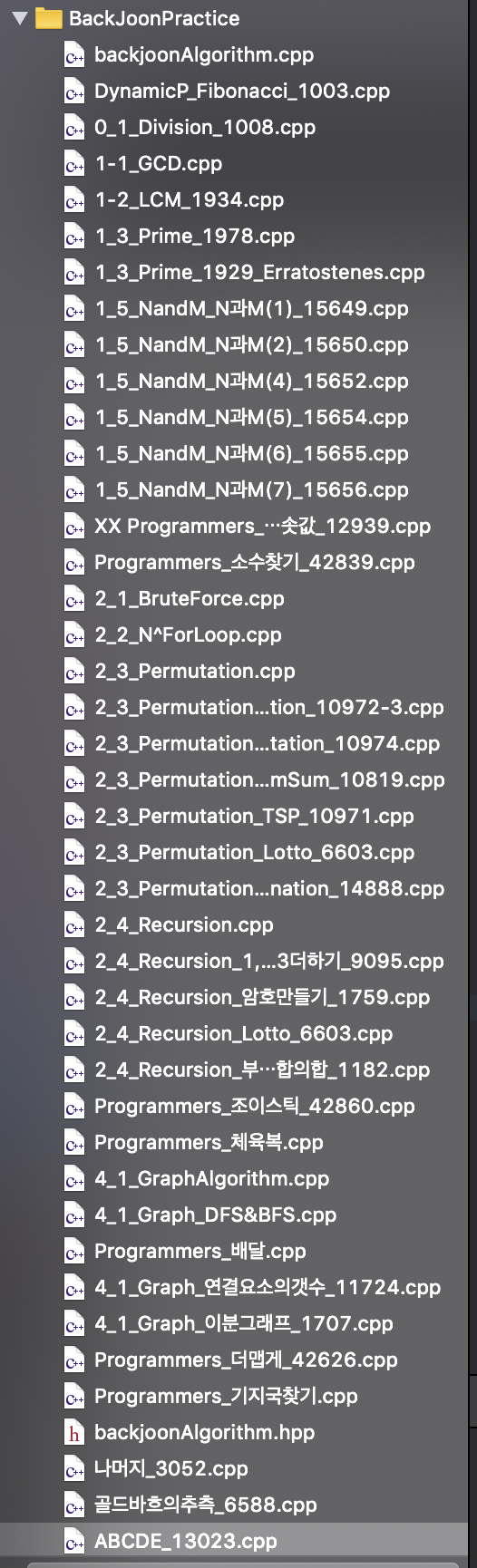Open backjoonAlgorithm.cpp file
This screenshot has width=477, height=1568.
pyautogui.click(x=204, y=55)
